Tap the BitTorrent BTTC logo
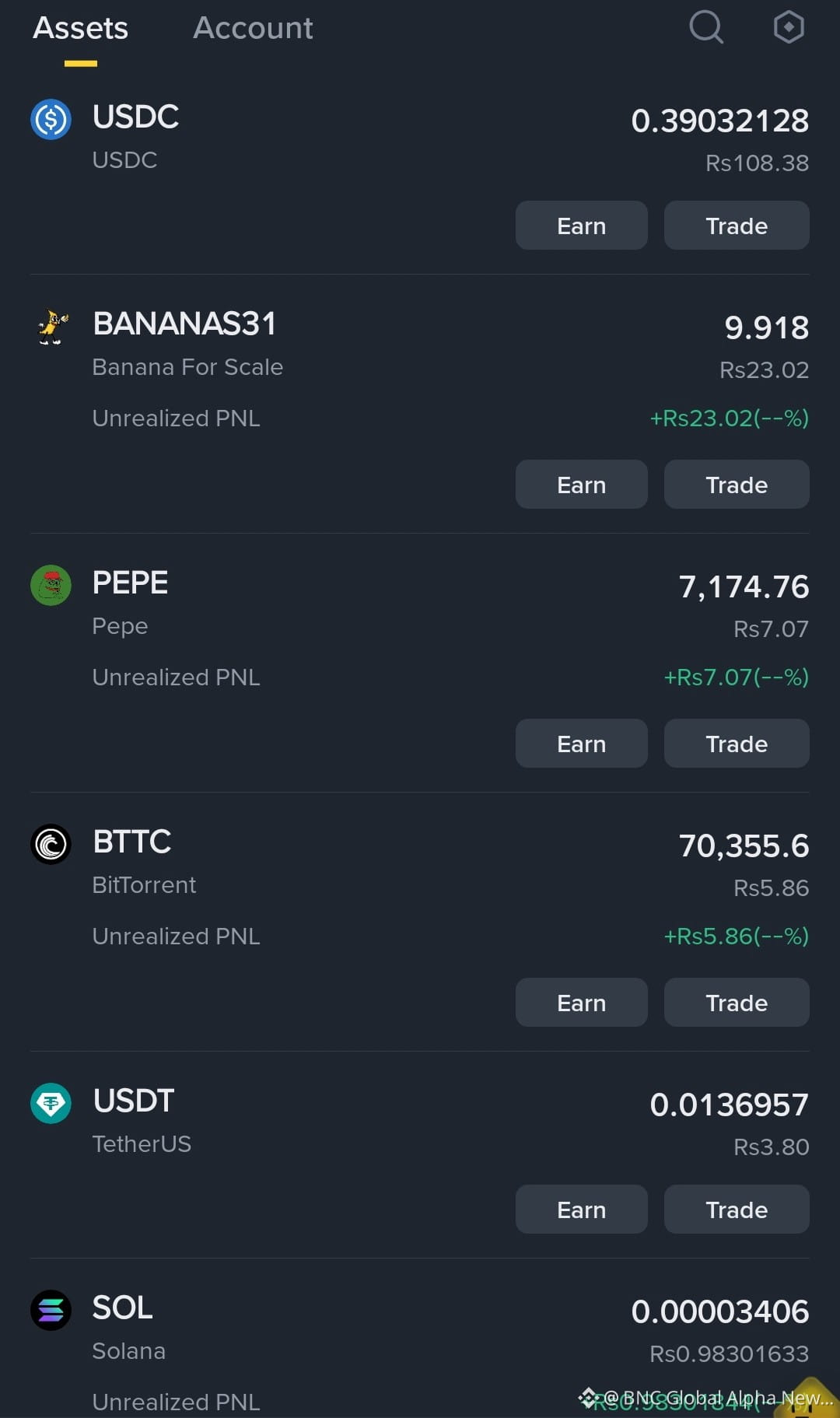Image resolution: width=840 pixels, height=1418 pixels. [x=51, y=844]
